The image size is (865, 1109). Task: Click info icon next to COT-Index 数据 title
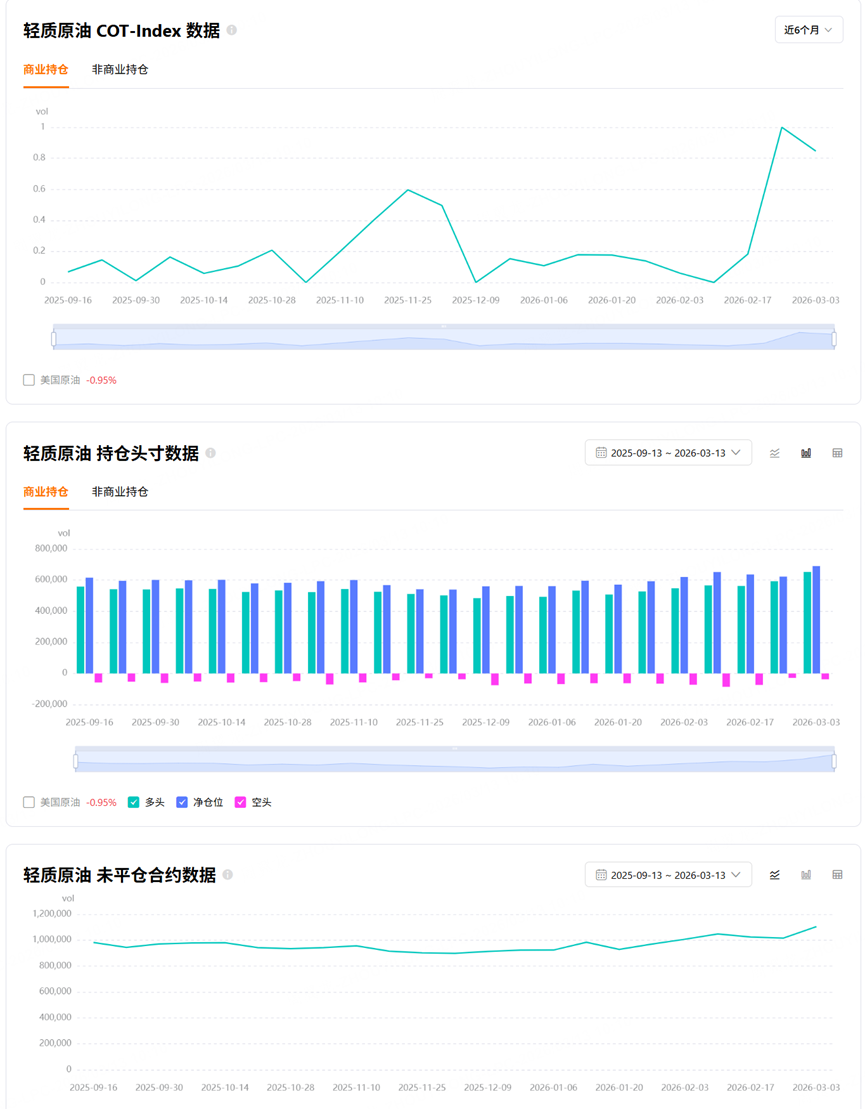click(231, 30)
